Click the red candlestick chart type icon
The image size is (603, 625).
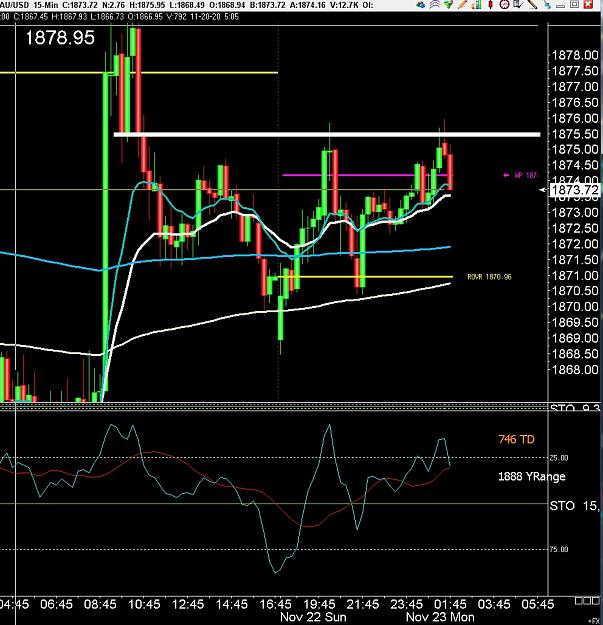(490, 5)
